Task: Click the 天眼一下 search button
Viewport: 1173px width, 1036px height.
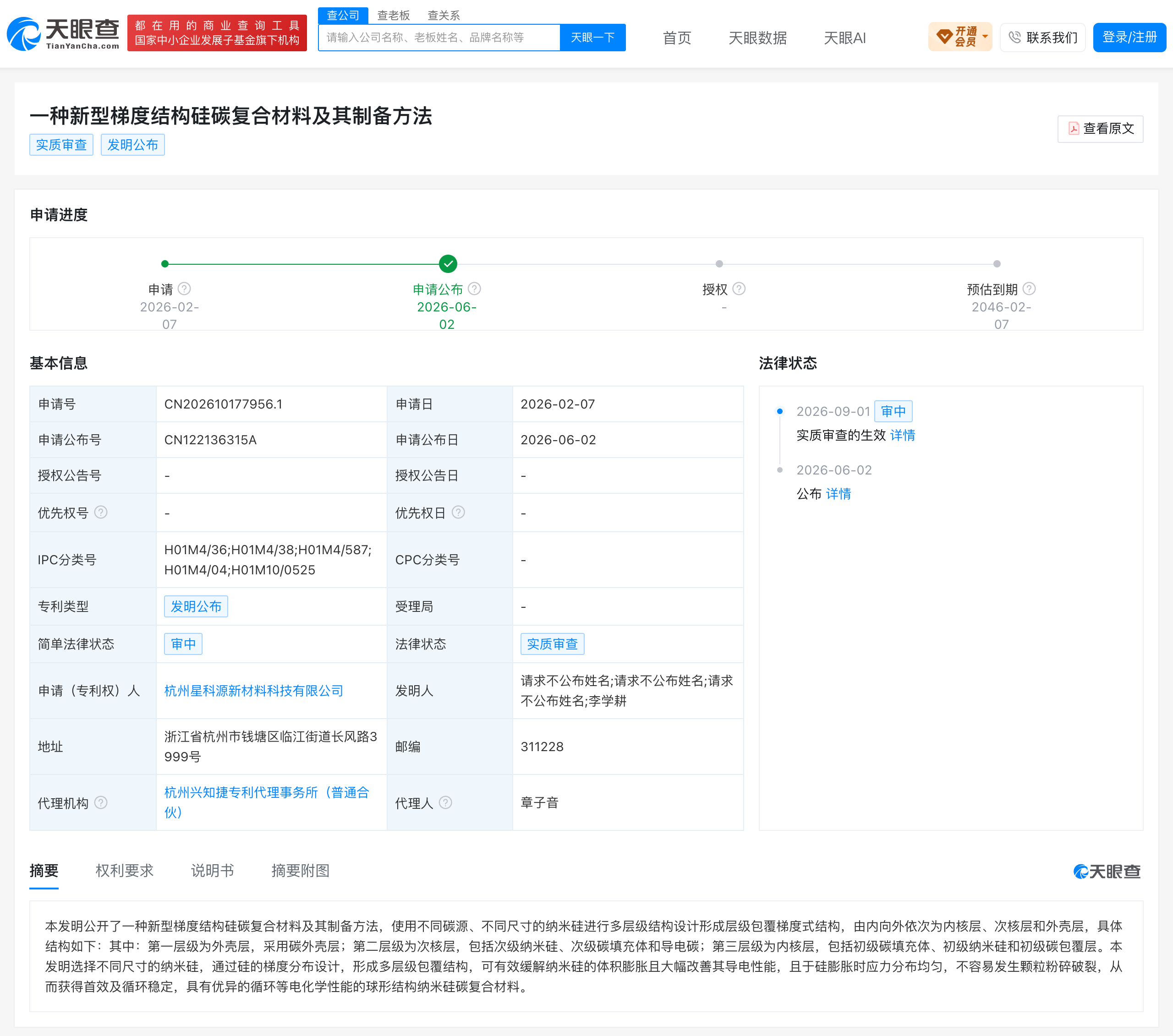Action: pyautogui.click(x=593, y=37)
